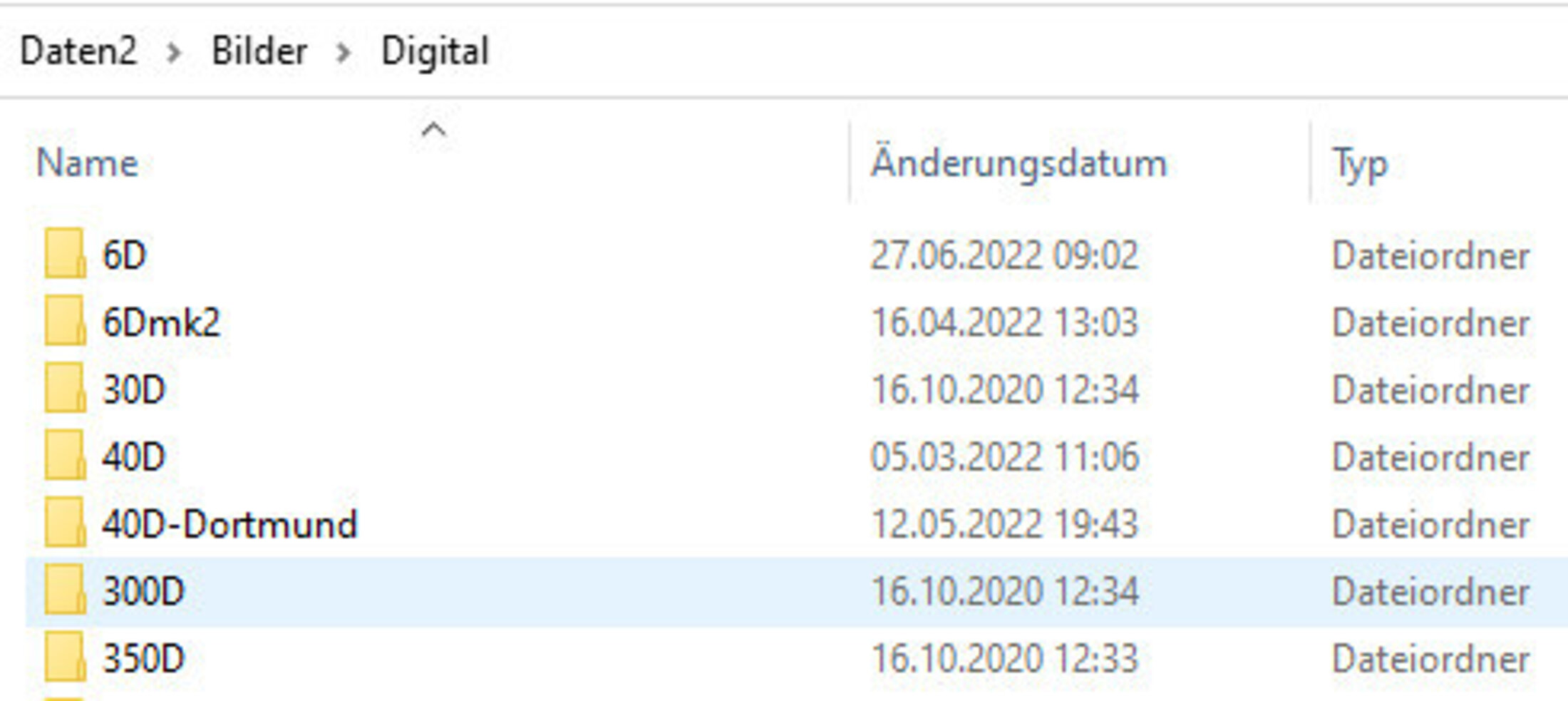Click the 300D folder icon

[64, 590]
